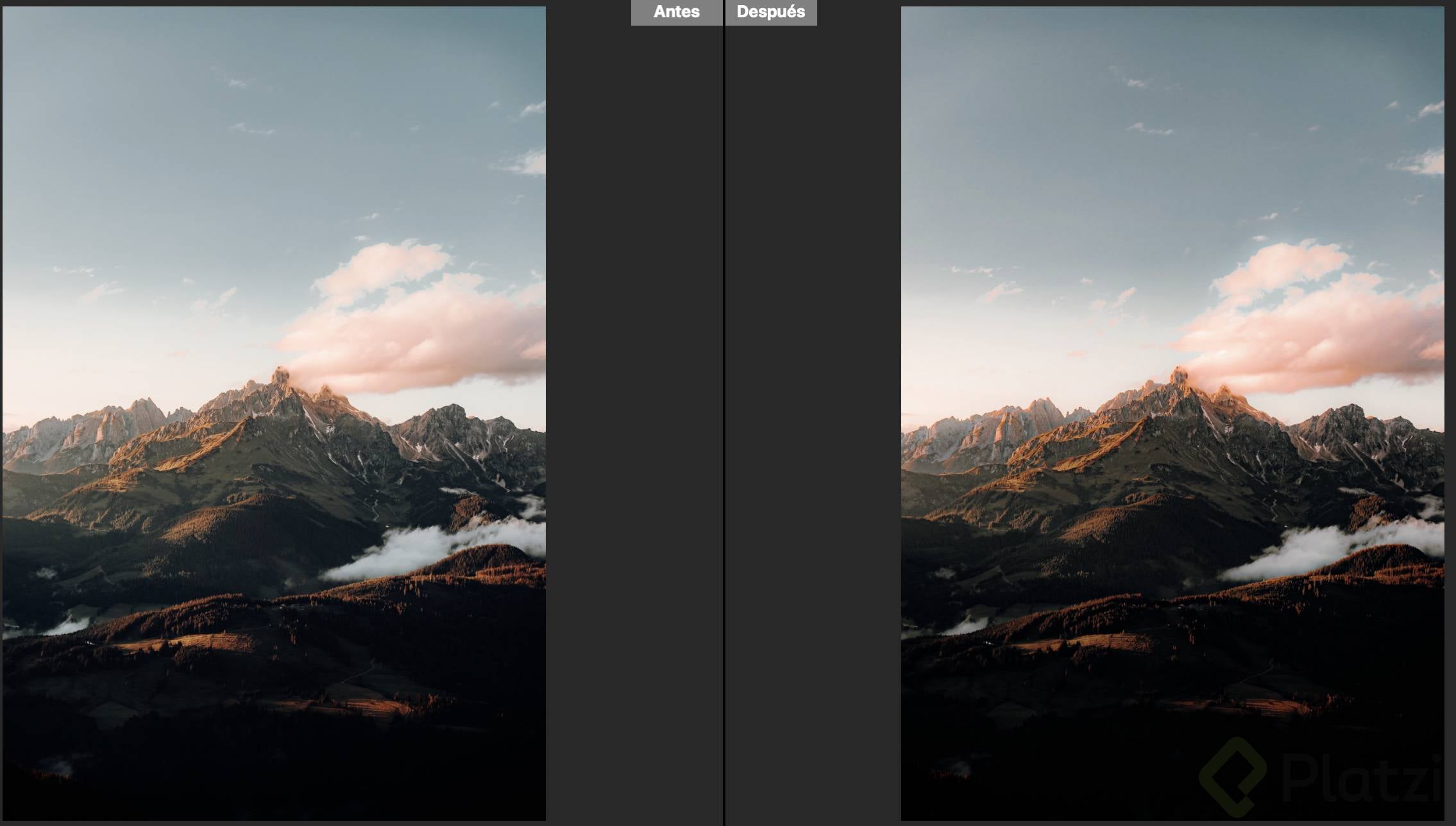The image size is (1456, 826).
Task: Click the highest mountain peak in the Antes photo
Action: (x=280, y=374)
